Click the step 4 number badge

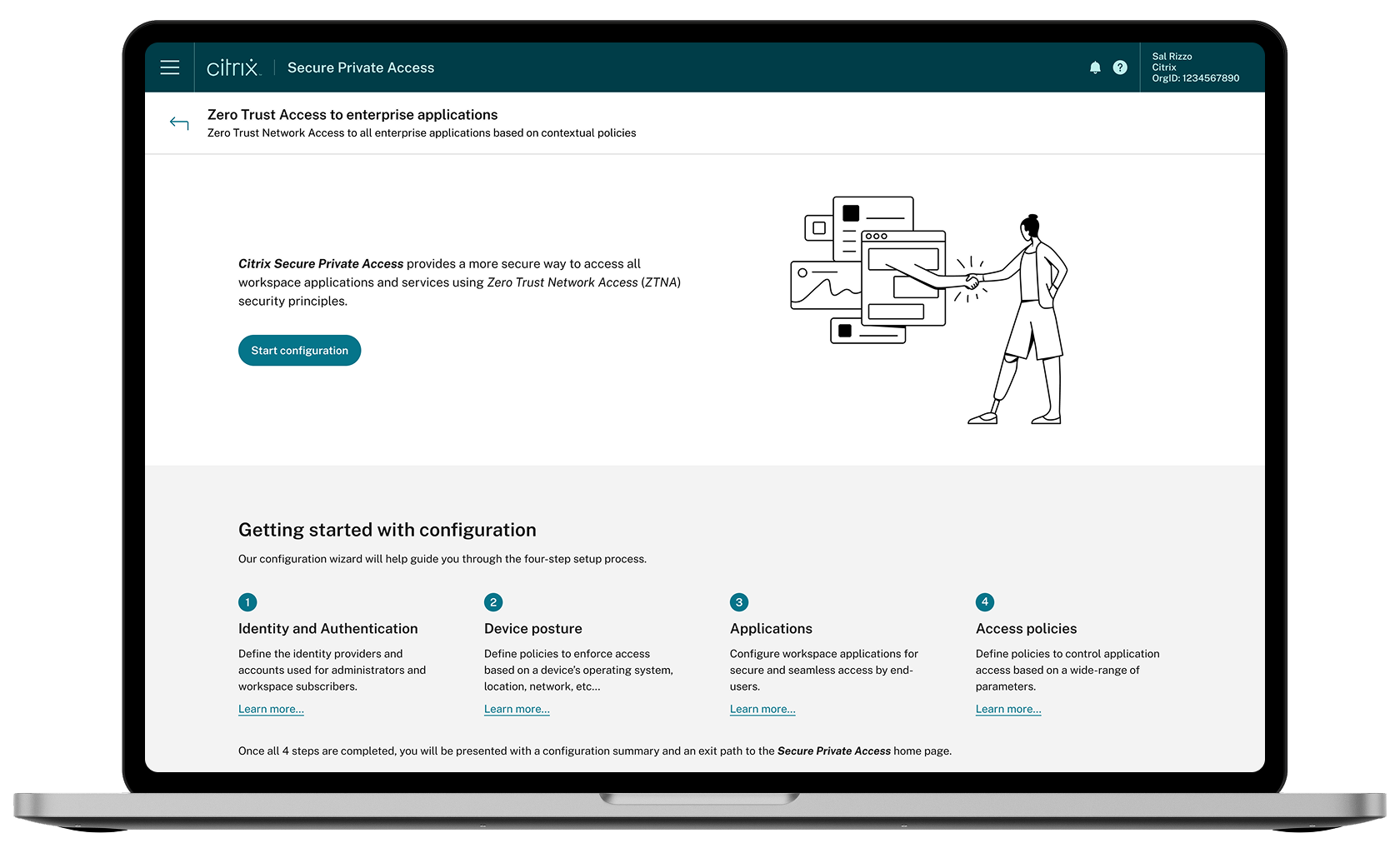(985, 602)
